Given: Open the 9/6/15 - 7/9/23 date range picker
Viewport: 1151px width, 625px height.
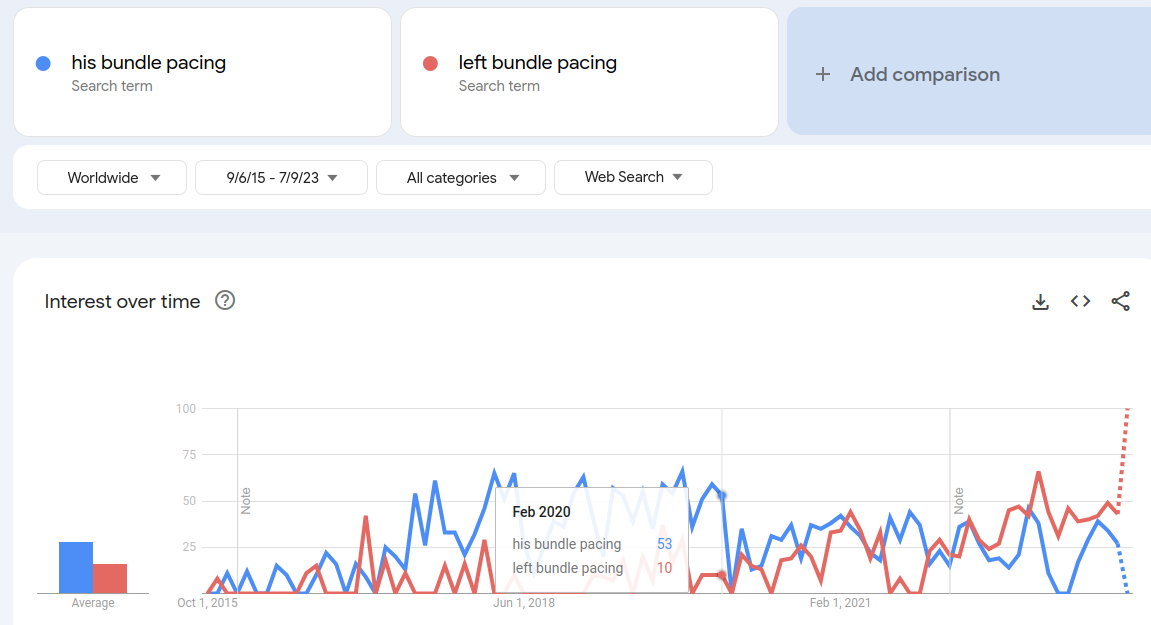Looking at the screenshot, I should click(281, 177).
